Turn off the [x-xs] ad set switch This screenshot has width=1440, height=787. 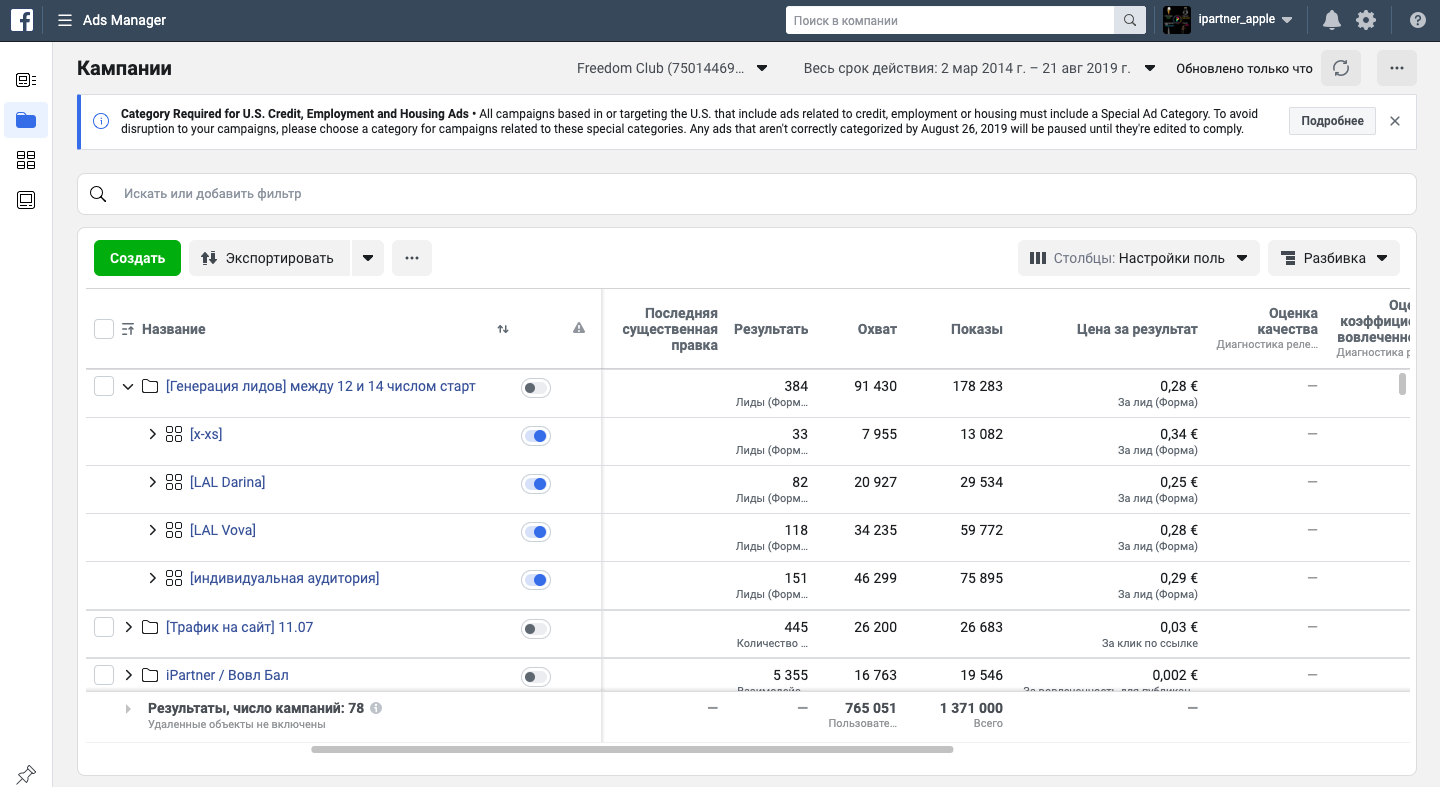536,436
